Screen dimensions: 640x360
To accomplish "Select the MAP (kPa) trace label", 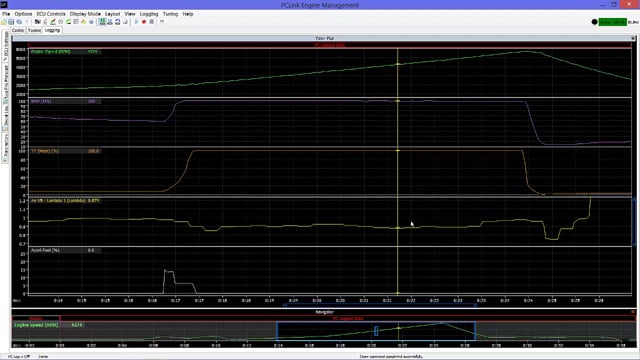I will (x=41, y=101).
